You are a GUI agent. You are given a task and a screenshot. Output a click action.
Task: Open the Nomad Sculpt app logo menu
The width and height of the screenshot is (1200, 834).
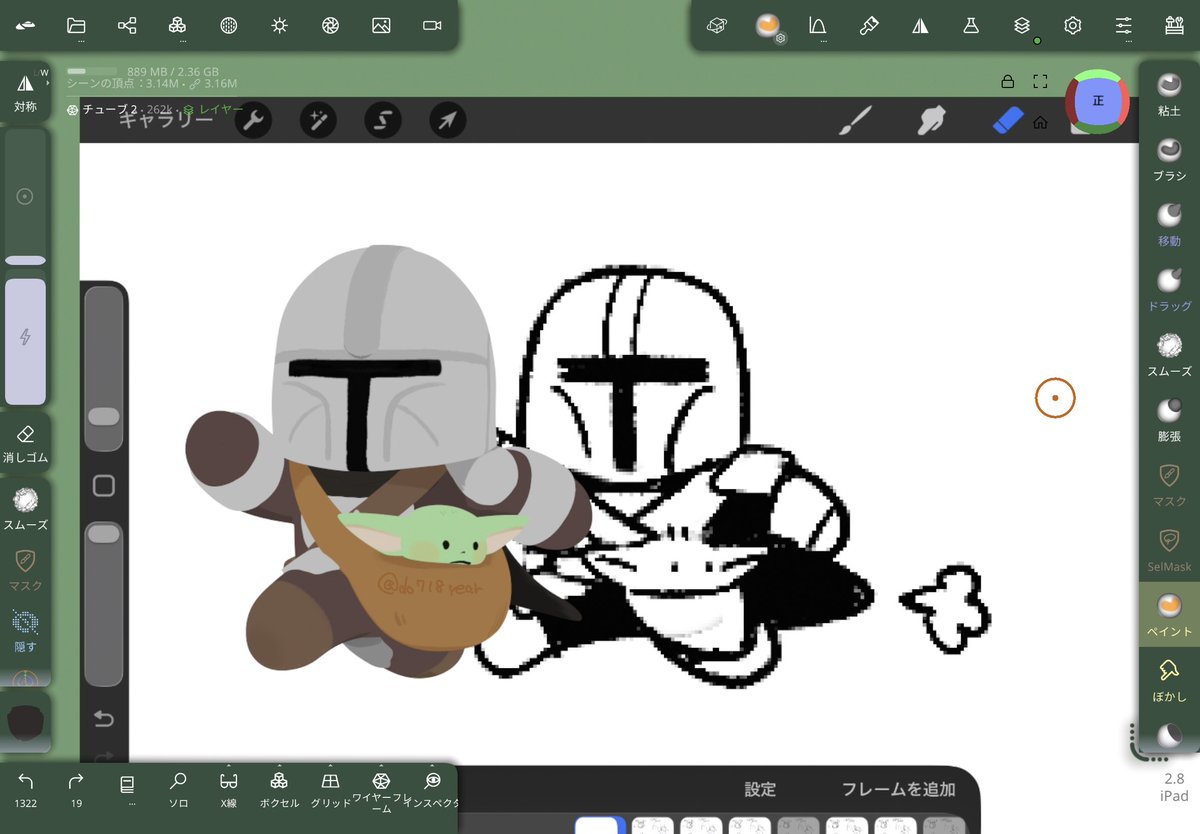[26, 26]
